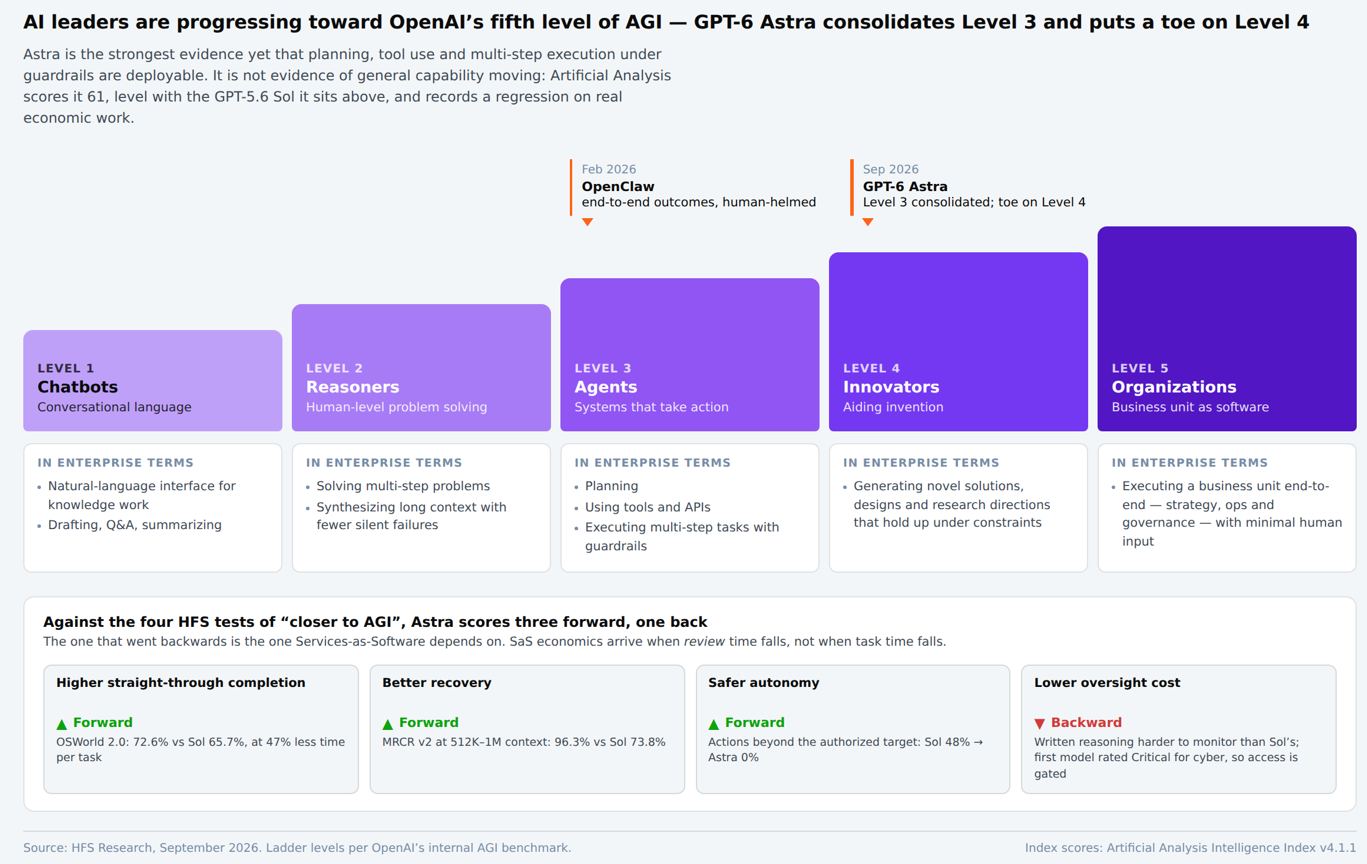Click 'Astra scores three forward, one back' heading
The image size is (1367, 864).
pyautogui.click(x=375, y=622)
